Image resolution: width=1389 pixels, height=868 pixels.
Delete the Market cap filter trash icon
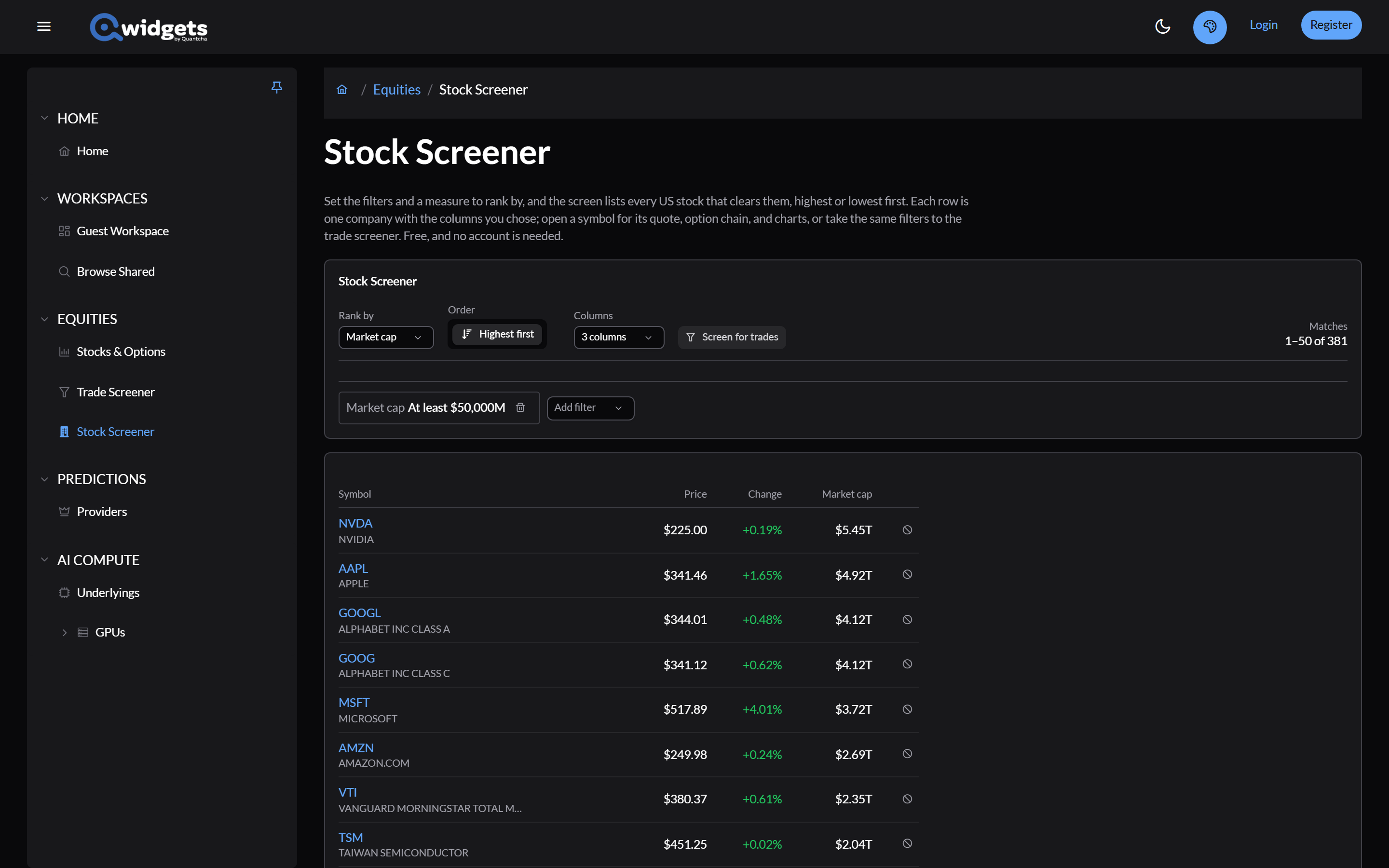point(520,407)
